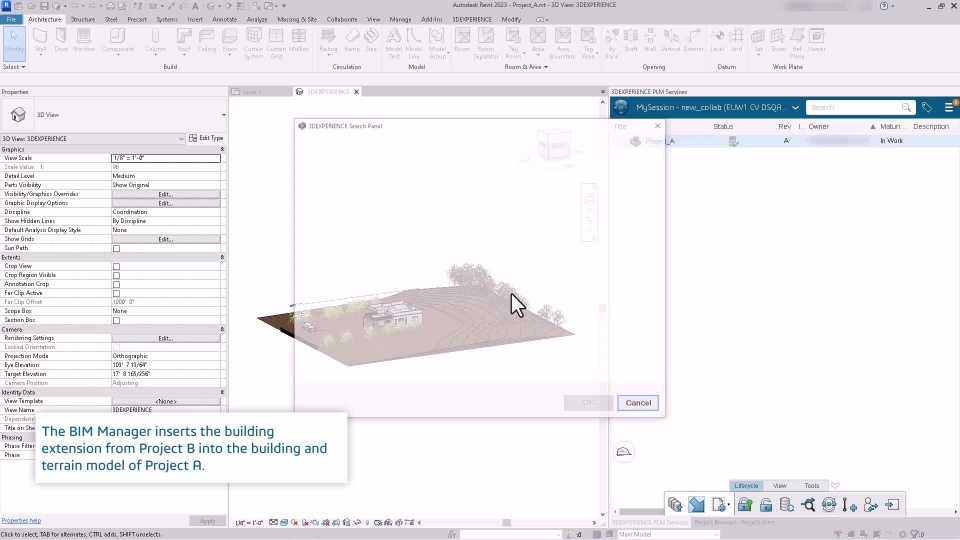This screenshot has width=960, height=540.
Task: Open the Structure ribbon tab
Action: 83,19
